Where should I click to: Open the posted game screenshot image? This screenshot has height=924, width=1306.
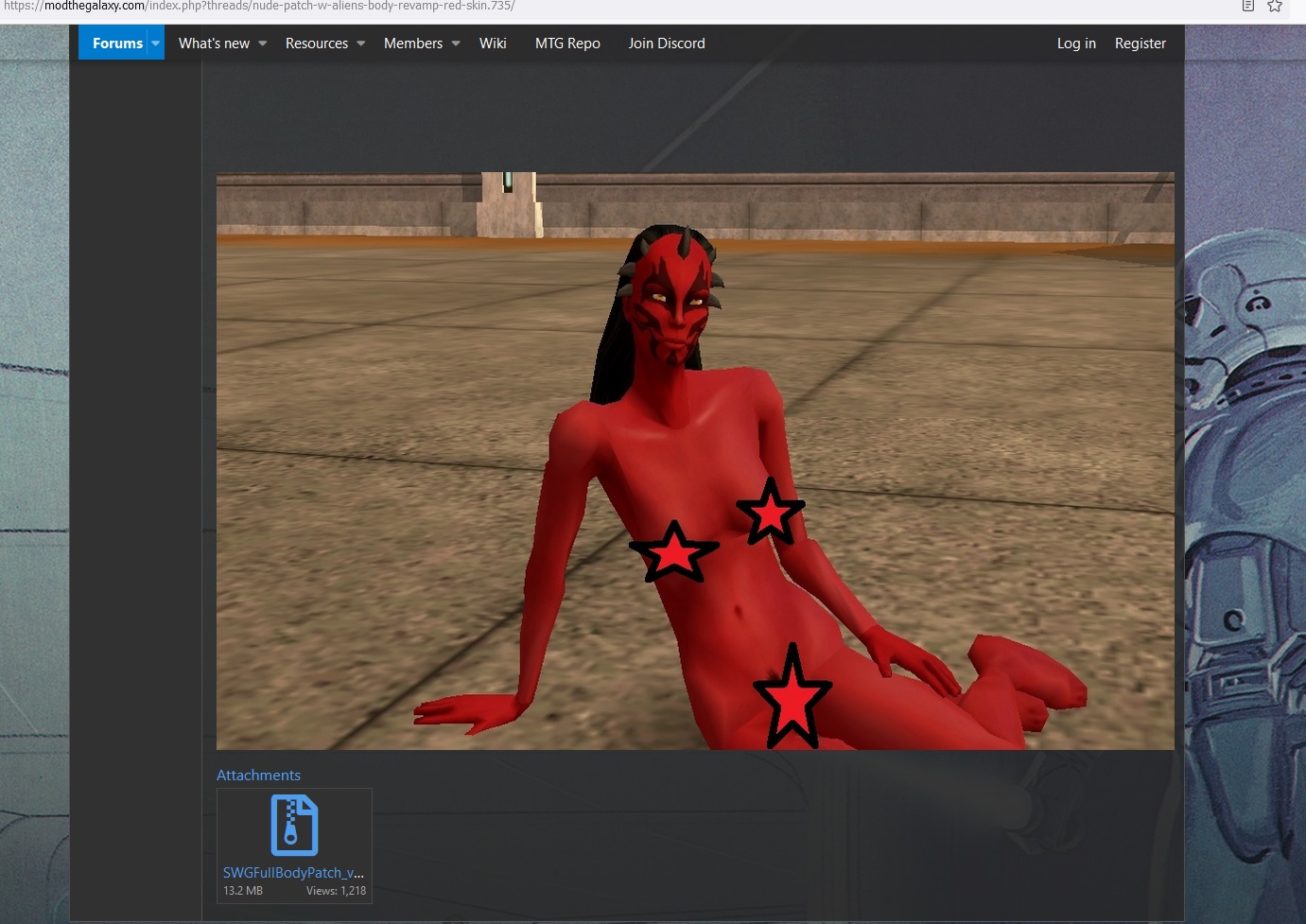pyautogui.click(x=695, y=461)
